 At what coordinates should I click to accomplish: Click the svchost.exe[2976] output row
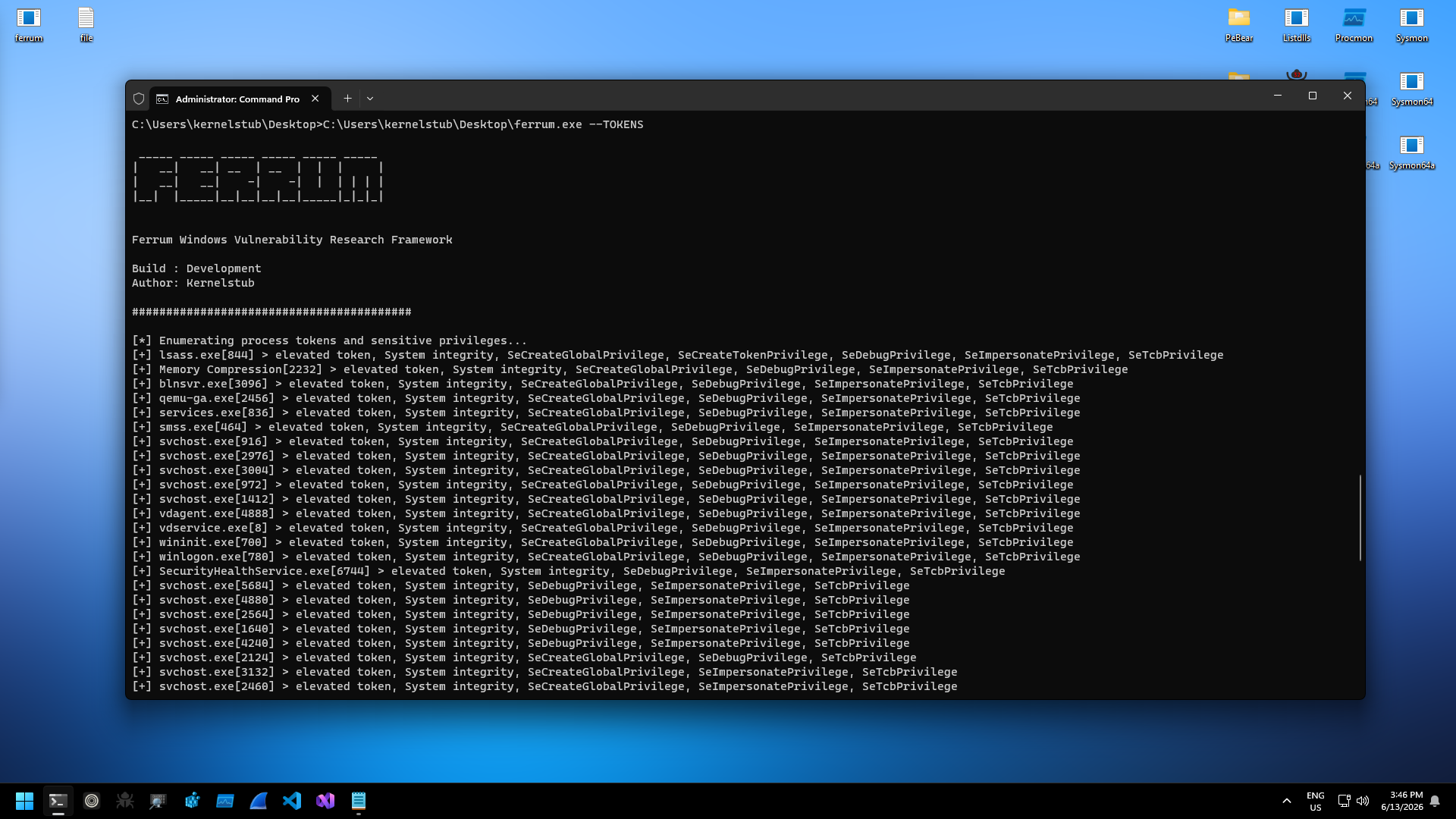606,456
